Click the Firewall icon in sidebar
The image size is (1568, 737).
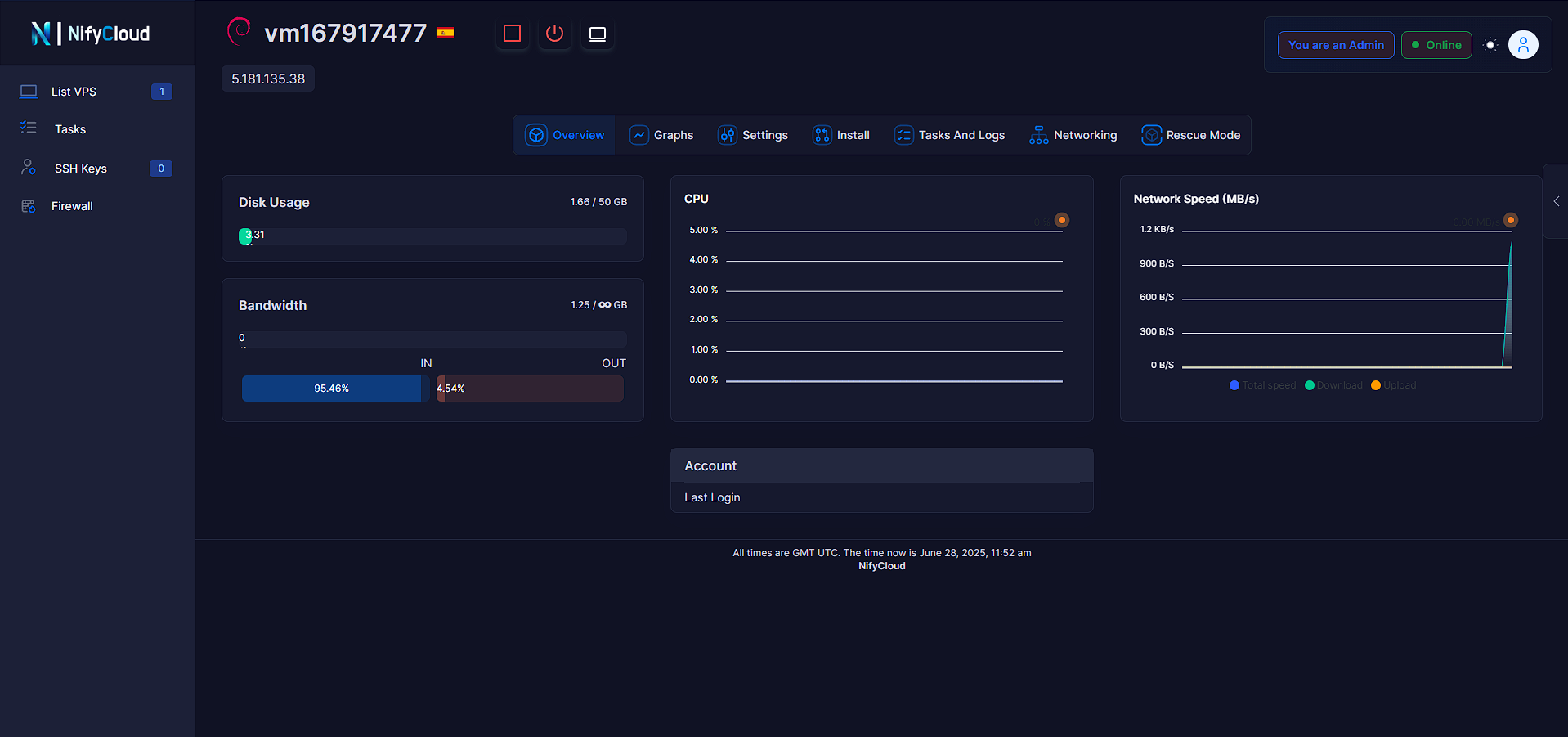(29, 206)
